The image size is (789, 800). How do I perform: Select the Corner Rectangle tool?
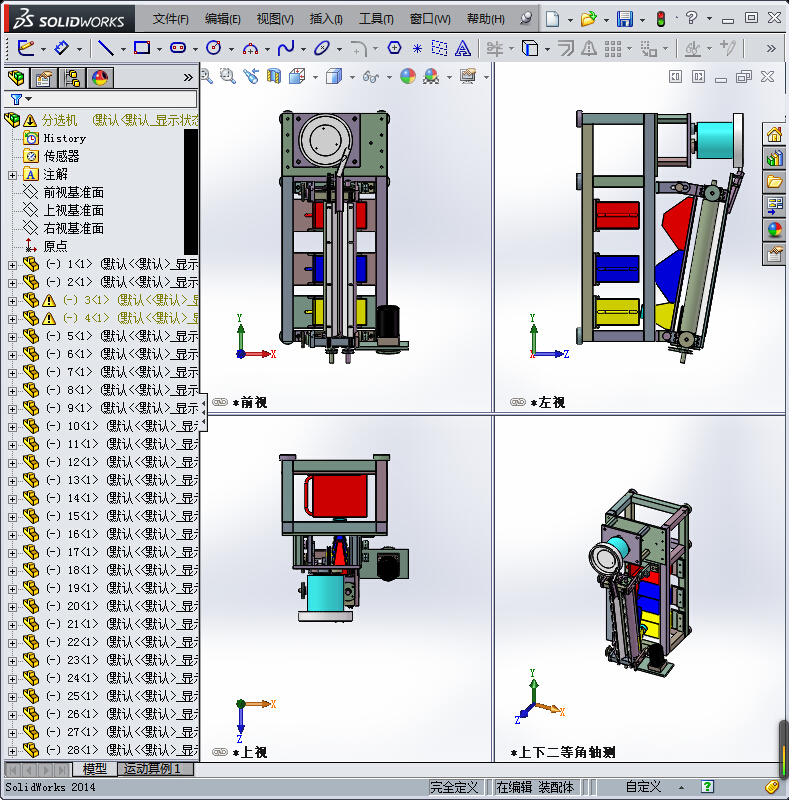click(x=142, y=48)
